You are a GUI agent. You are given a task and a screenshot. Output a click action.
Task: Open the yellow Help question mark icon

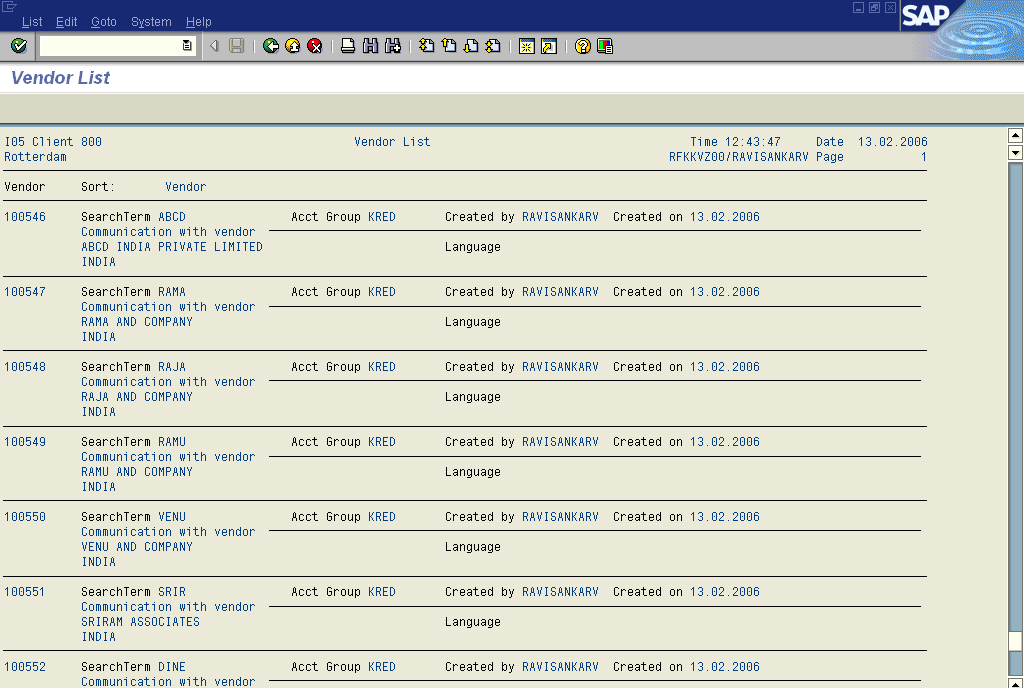pyautogui.click(x=582, y=46)
